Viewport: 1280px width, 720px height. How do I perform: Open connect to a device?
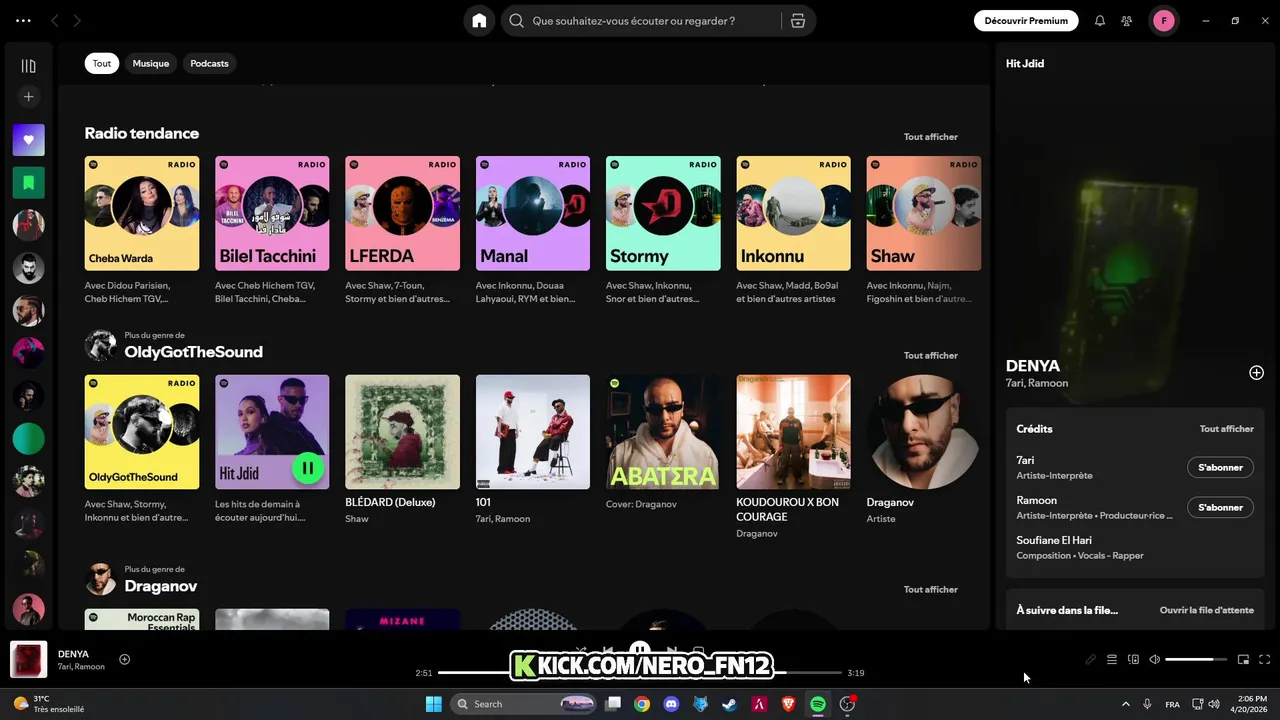[x=1133, y=659]
